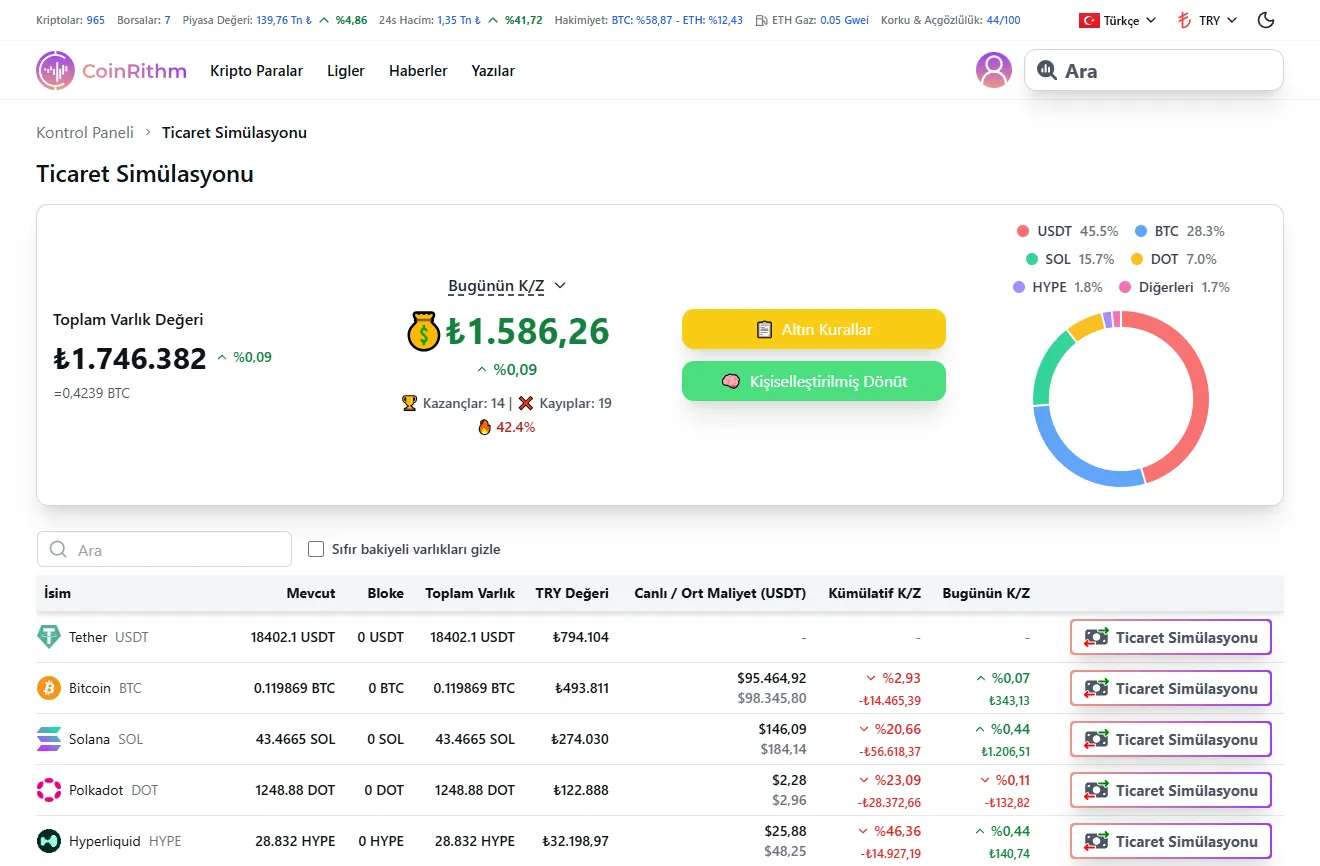
Task: Open the TRY currency dropdown
Action: pos(1206,19)
